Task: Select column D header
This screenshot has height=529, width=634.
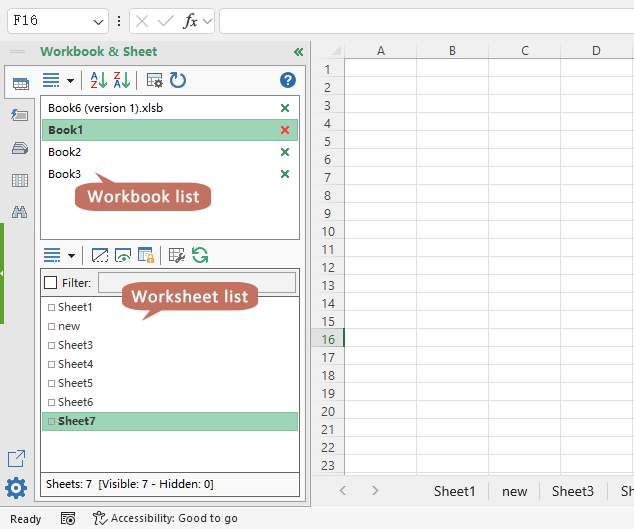Action: [x=596, y=51]
